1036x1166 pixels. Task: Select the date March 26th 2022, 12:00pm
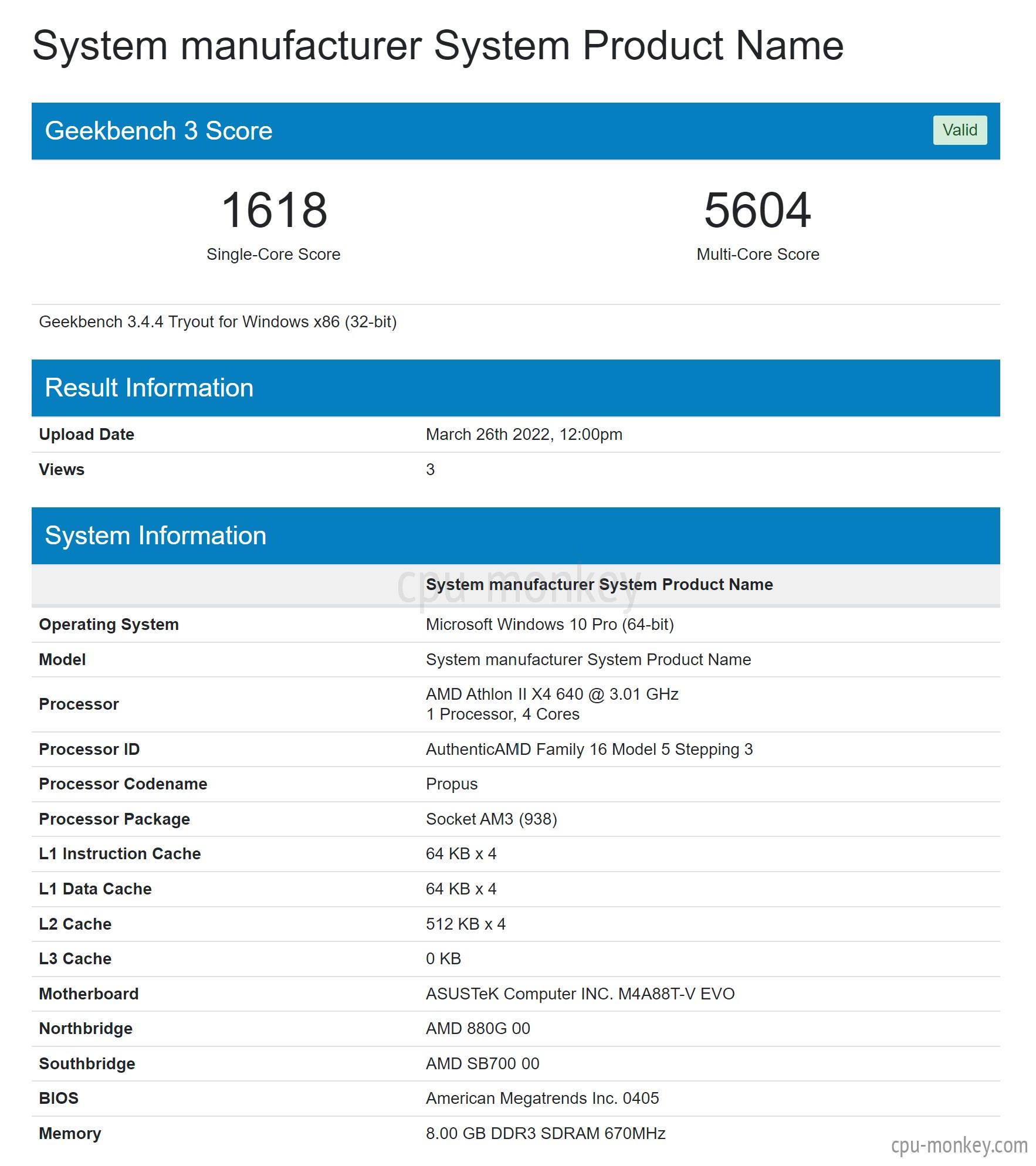tap(524, 435)
